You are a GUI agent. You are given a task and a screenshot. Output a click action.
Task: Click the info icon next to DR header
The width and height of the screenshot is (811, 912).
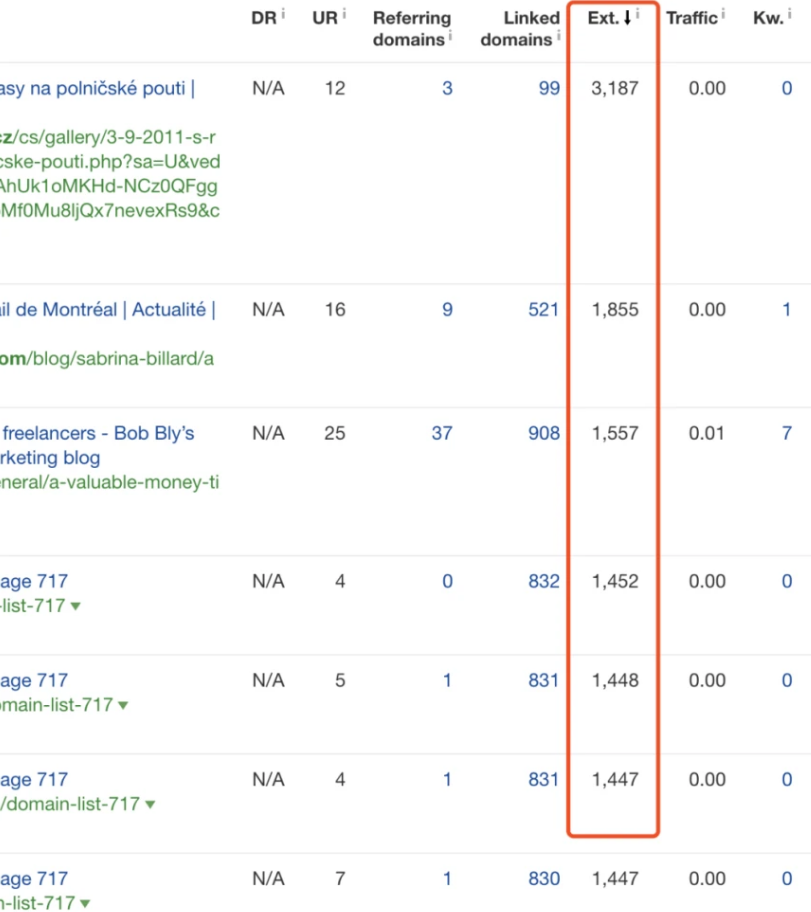(283, 14)
